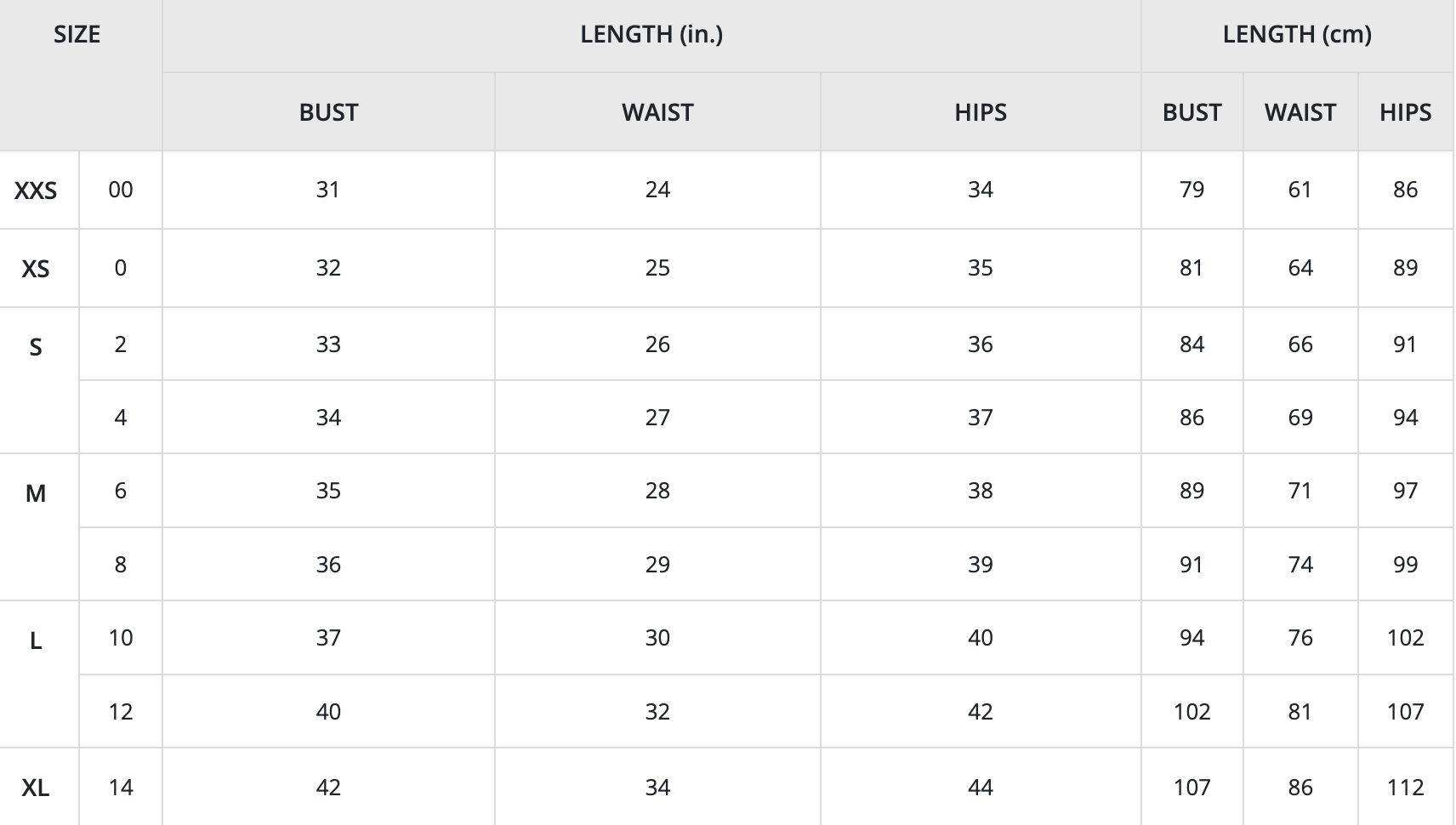Click the BUST header under LENGTH (in.)

[328, 112]
